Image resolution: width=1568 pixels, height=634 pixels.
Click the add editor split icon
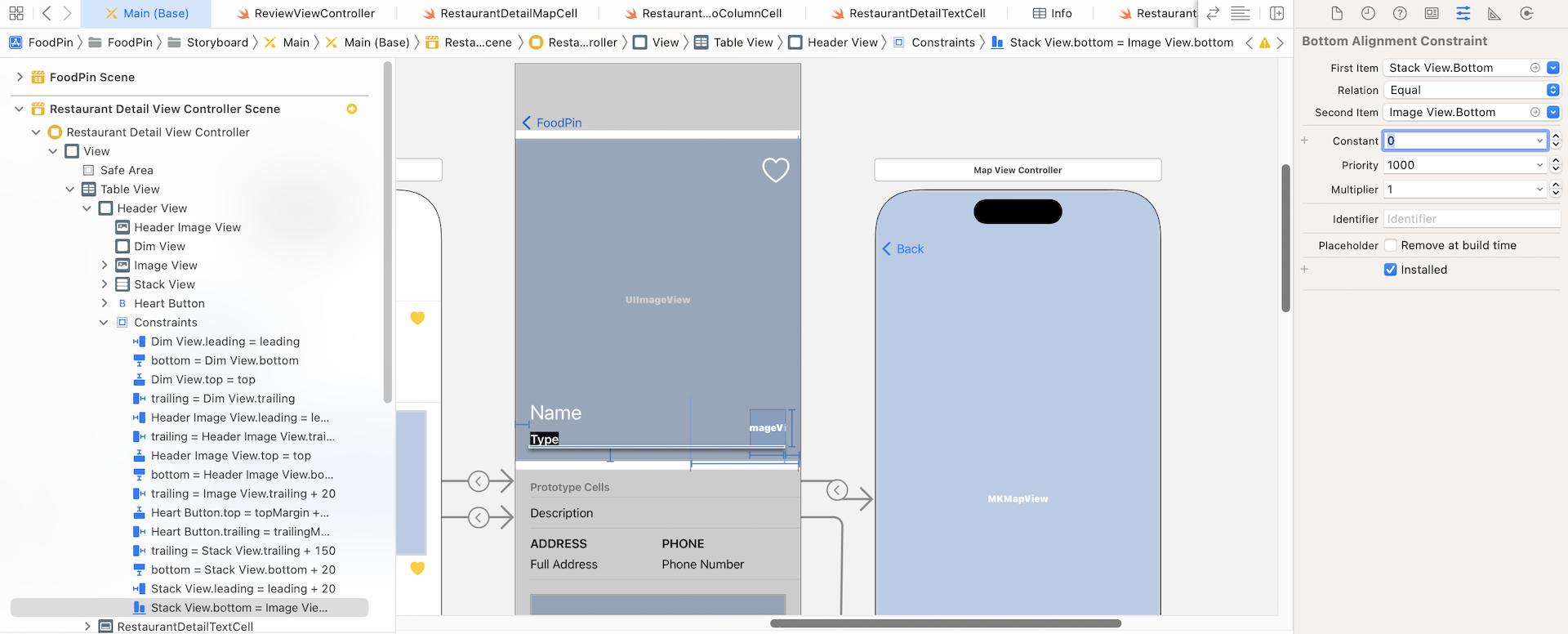coord(1277,13)
